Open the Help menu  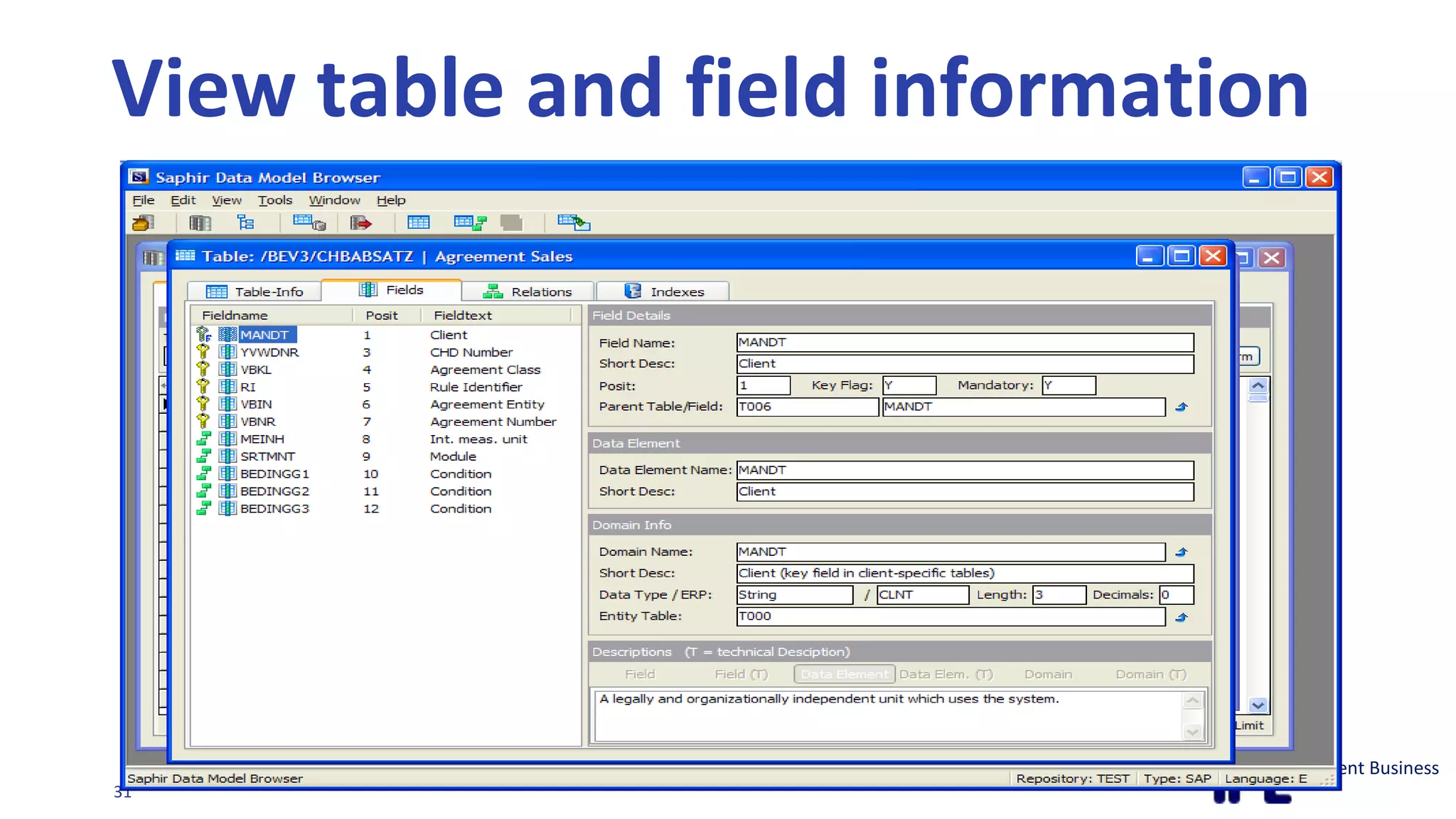(391, 200)
